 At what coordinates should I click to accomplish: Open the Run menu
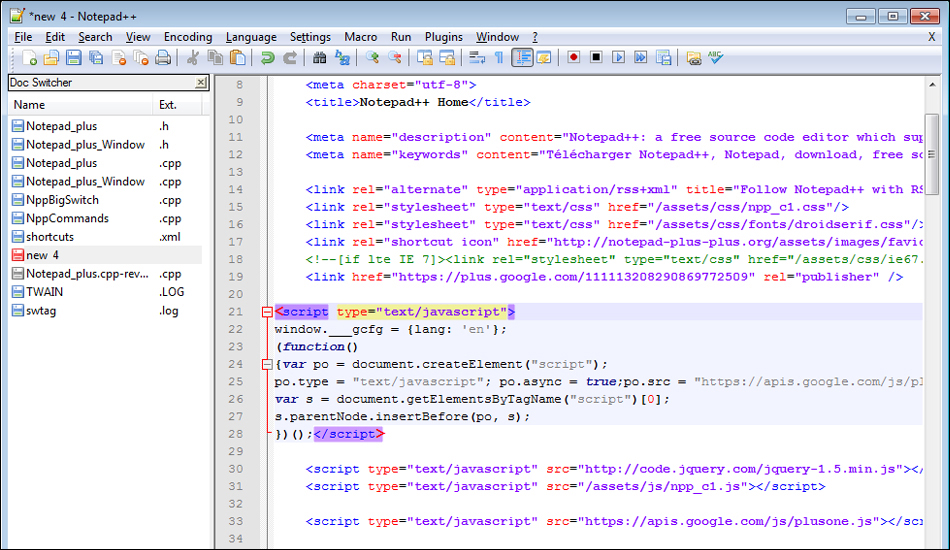point(400,38)
